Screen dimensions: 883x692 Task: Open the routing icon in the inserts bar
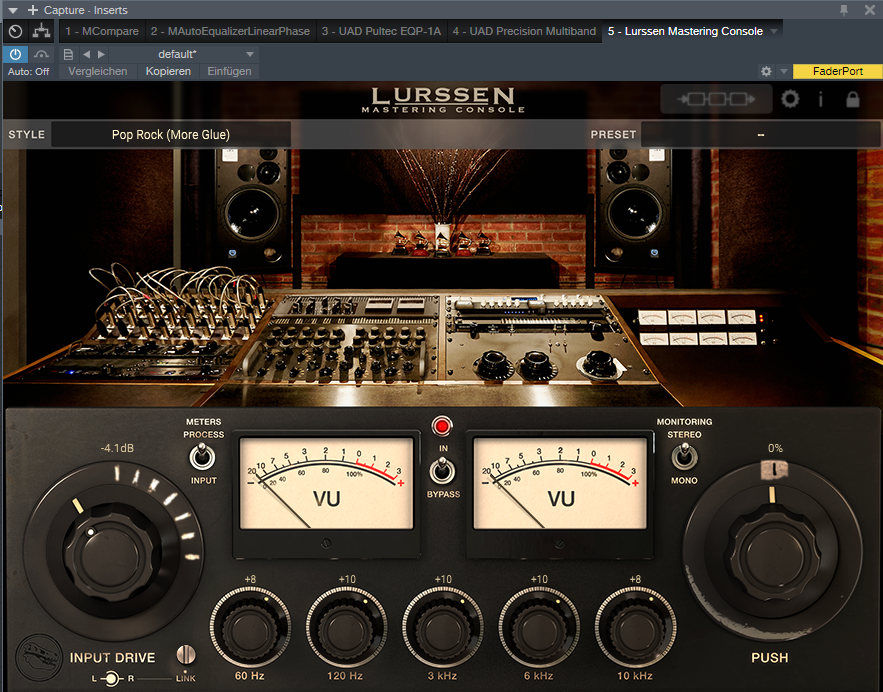(41, 31)
